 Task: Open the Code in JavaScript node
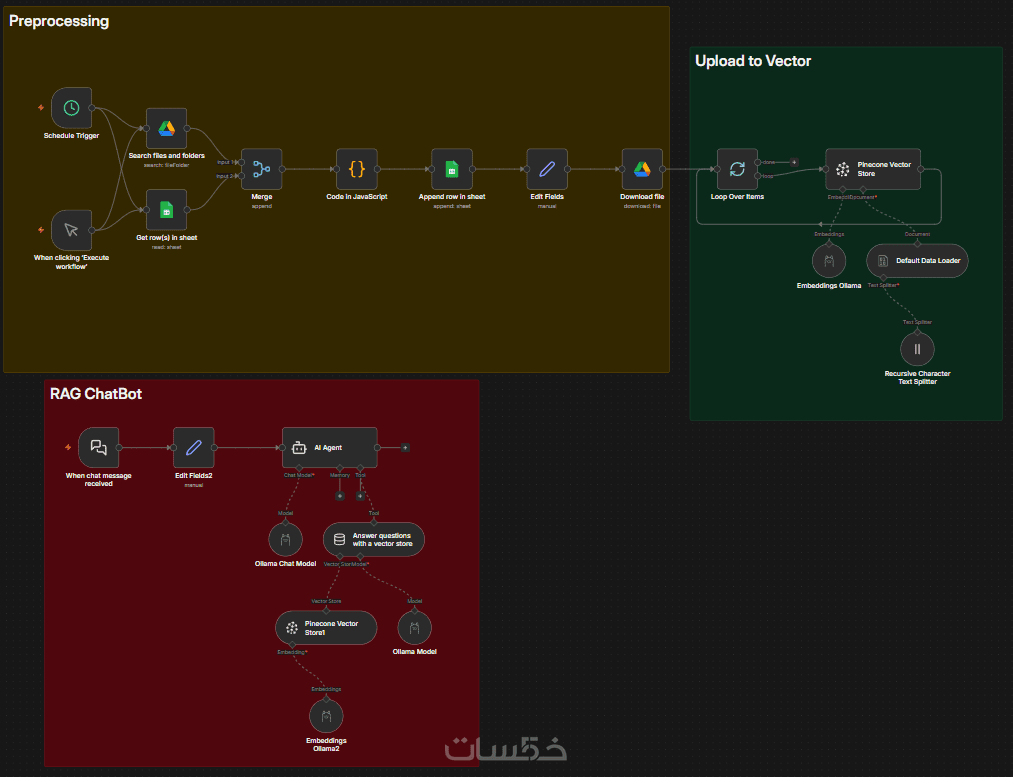coord(357,169)
